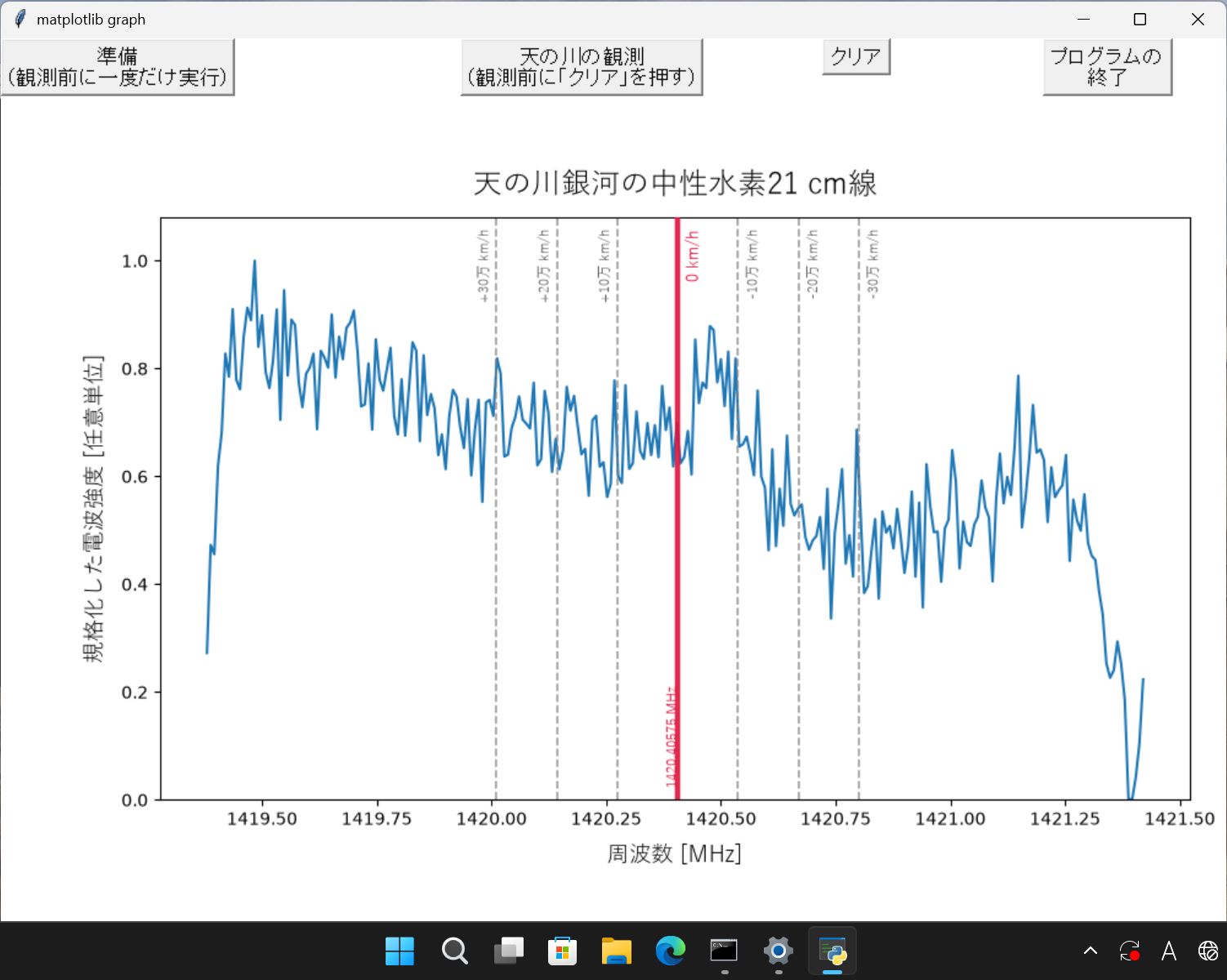Click the クリア clear button
The image size is (1227, 980).
(x=856, y=57)
